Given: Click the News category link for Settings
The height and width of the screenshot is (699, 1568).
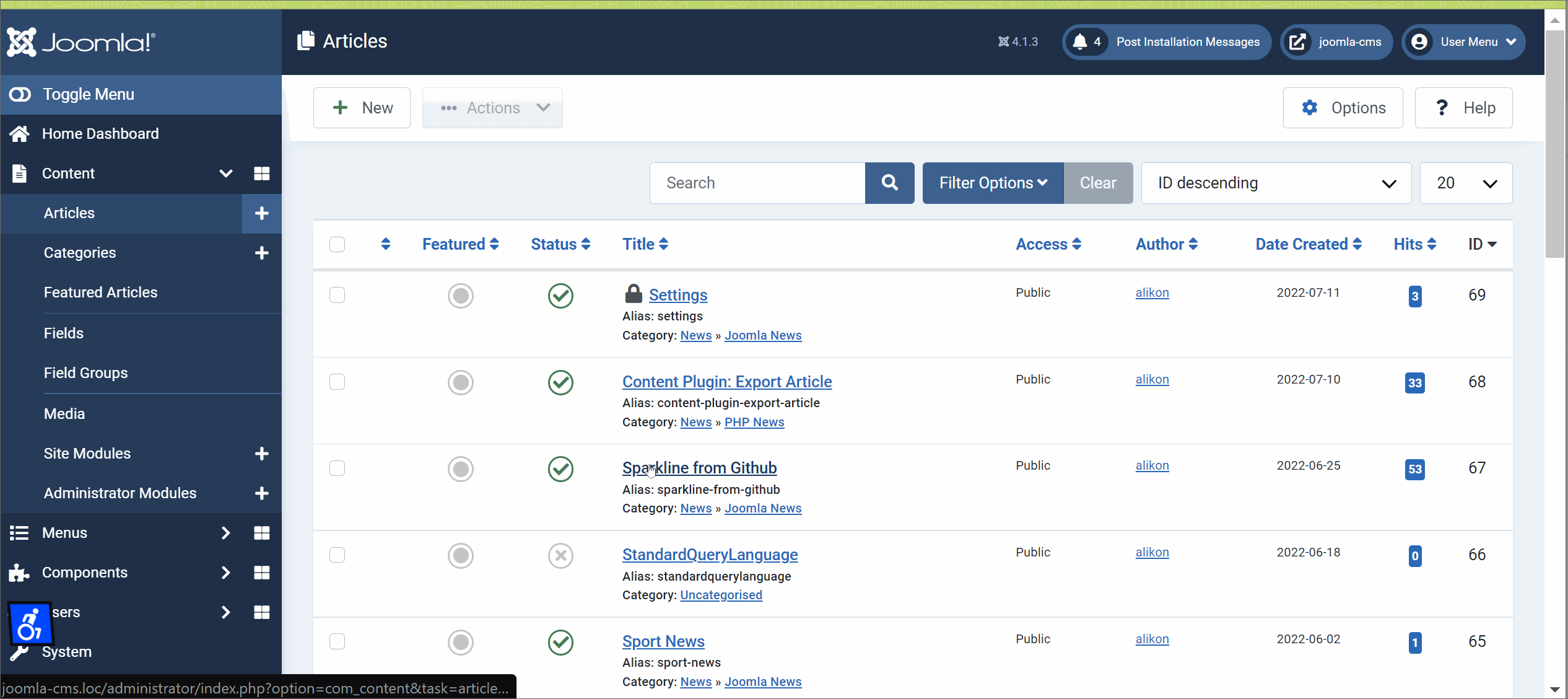Looking at the screenshot, I should coord(695,334).
